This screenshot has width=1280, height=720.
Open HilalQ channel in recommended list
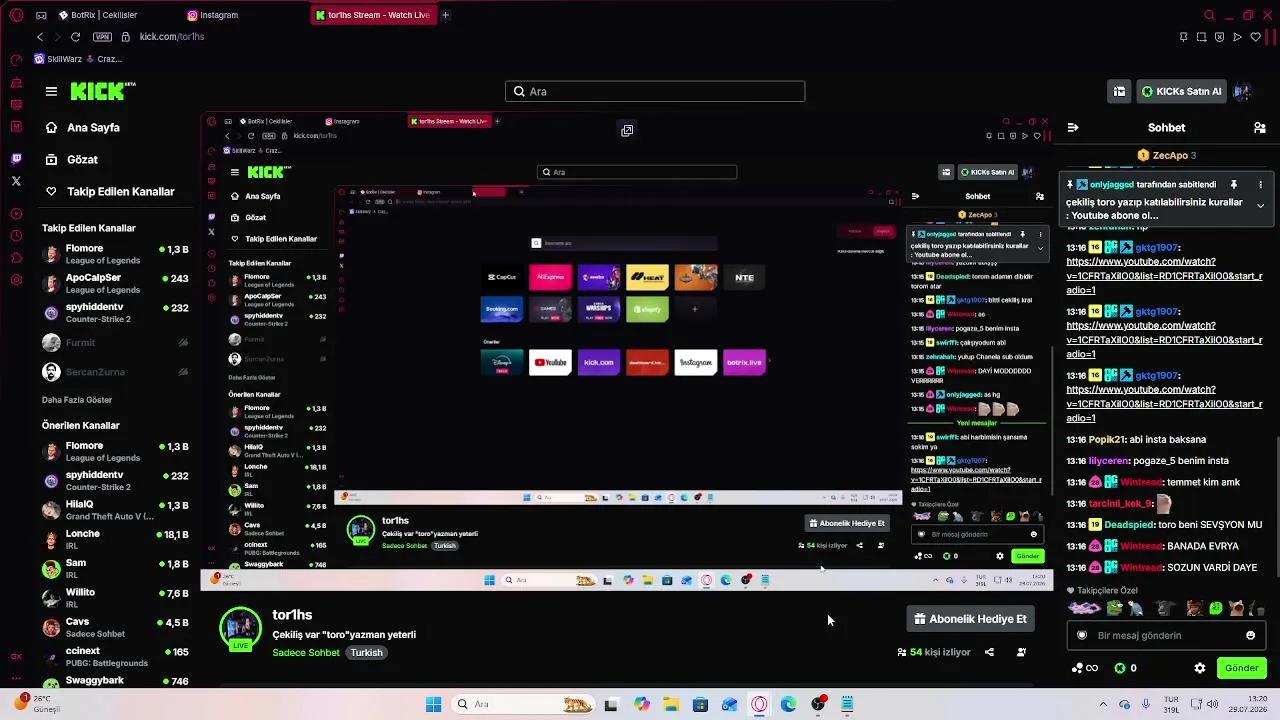115,510
